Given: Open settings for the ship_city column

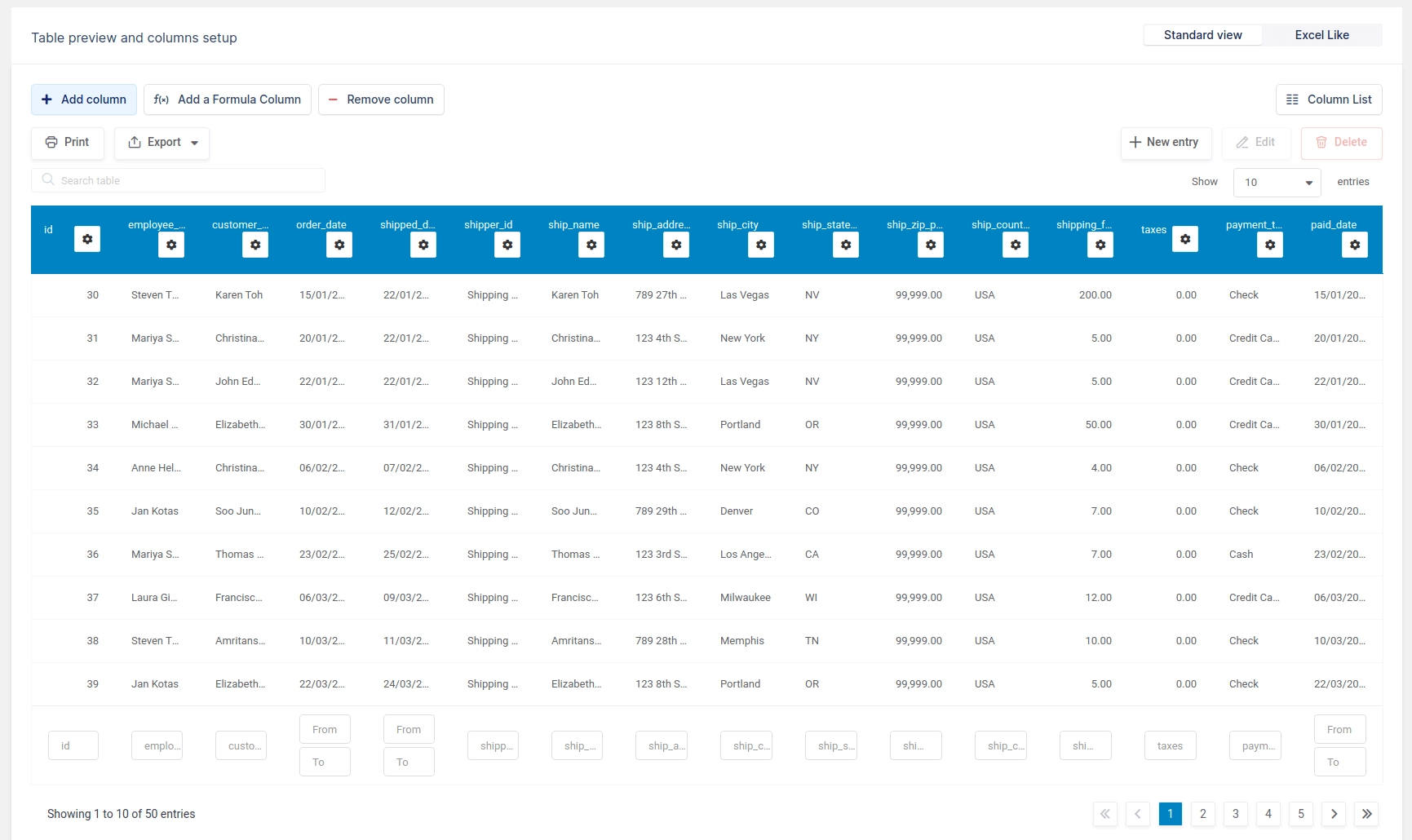Looking at the screenshot, I should pyautogui.click(x=761, y=245).
